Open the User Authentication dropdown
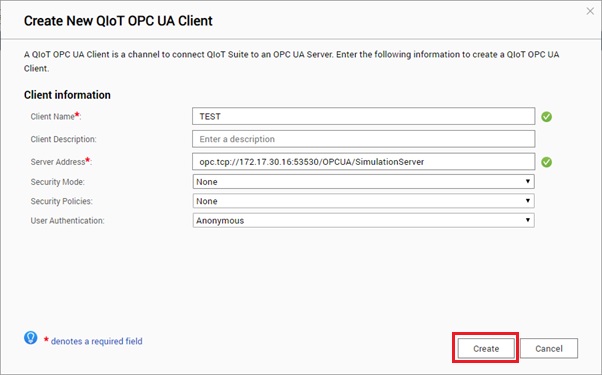Viewport: 602px width, 375px height. (363, 220)
